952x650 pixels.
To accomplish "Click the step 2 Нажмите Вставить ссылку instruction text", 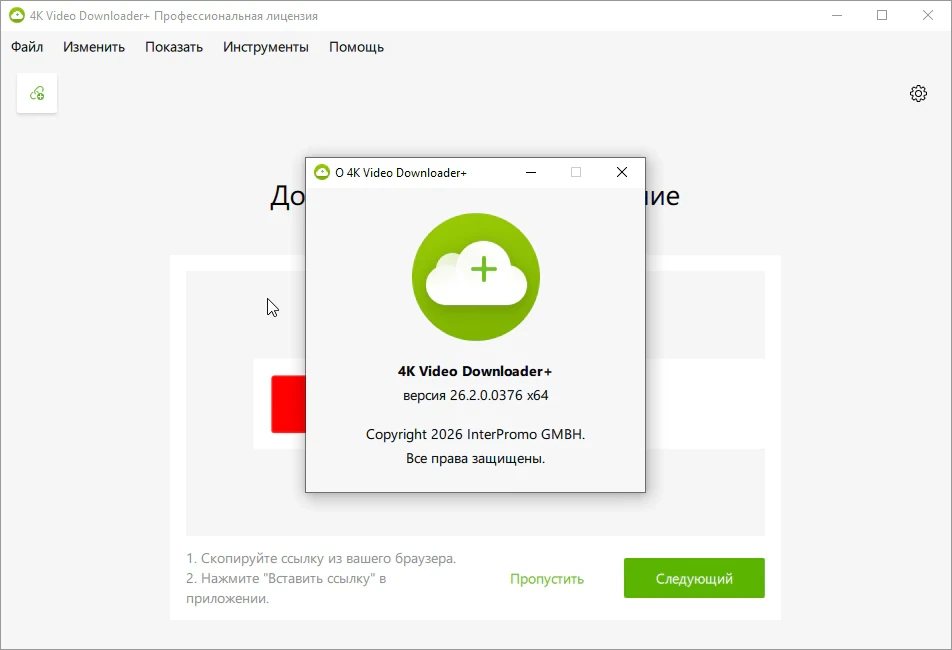I will pyautogui.click(x=286, y=588).
